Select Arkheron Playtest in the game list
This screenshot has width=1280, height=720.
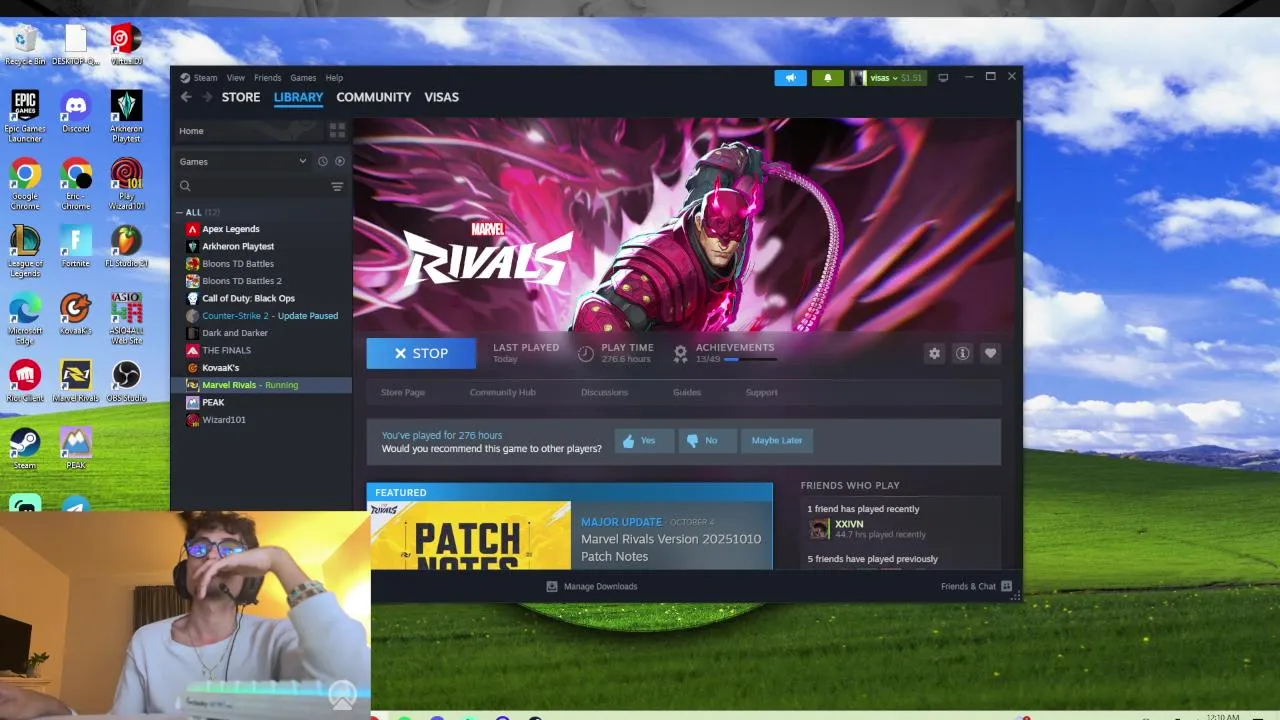(261, 246)
